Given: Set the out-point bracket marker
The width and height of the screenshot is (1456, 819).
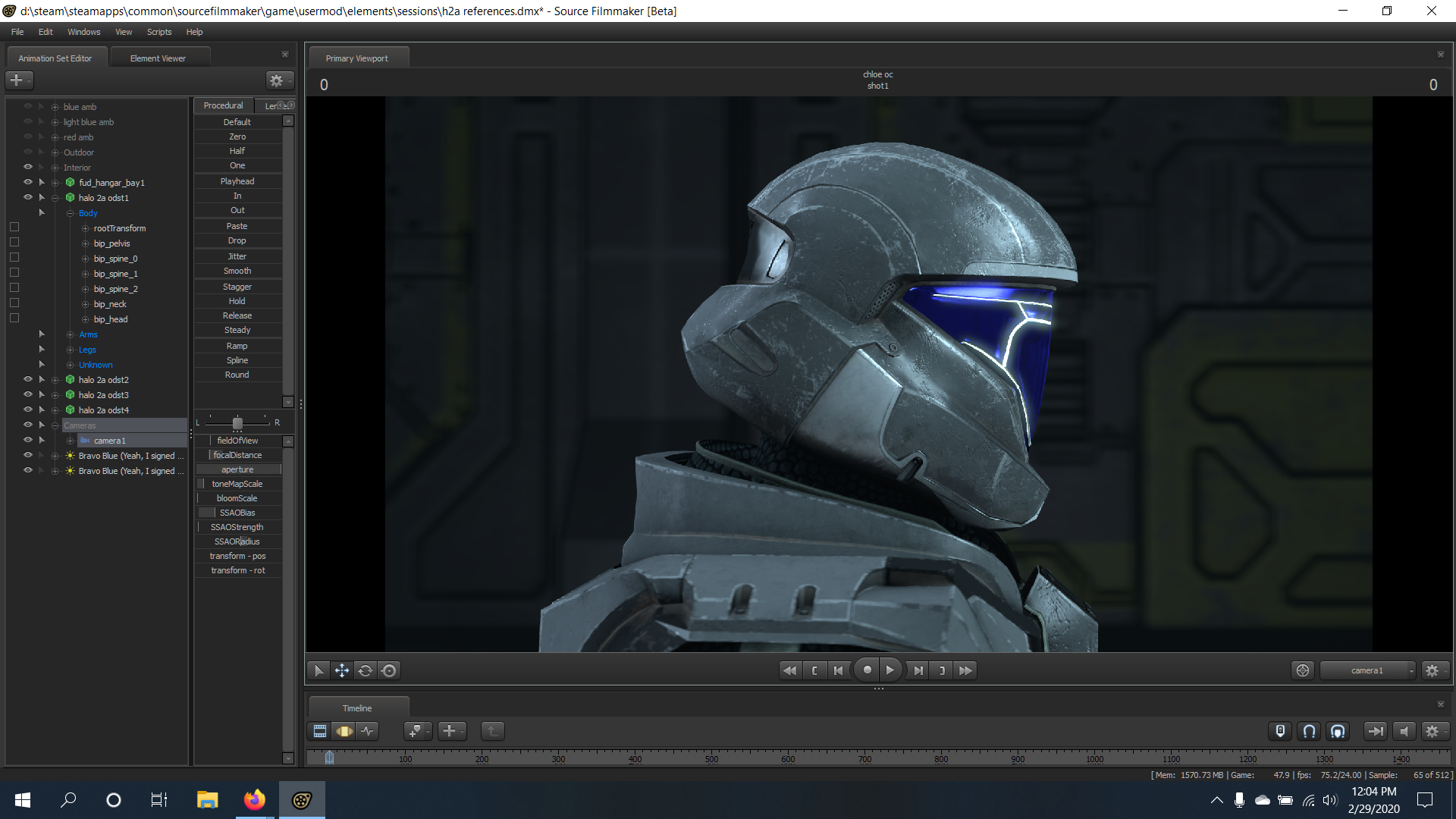Looking at the screenshot, I should pyautogui.click(x=942, y=670).
